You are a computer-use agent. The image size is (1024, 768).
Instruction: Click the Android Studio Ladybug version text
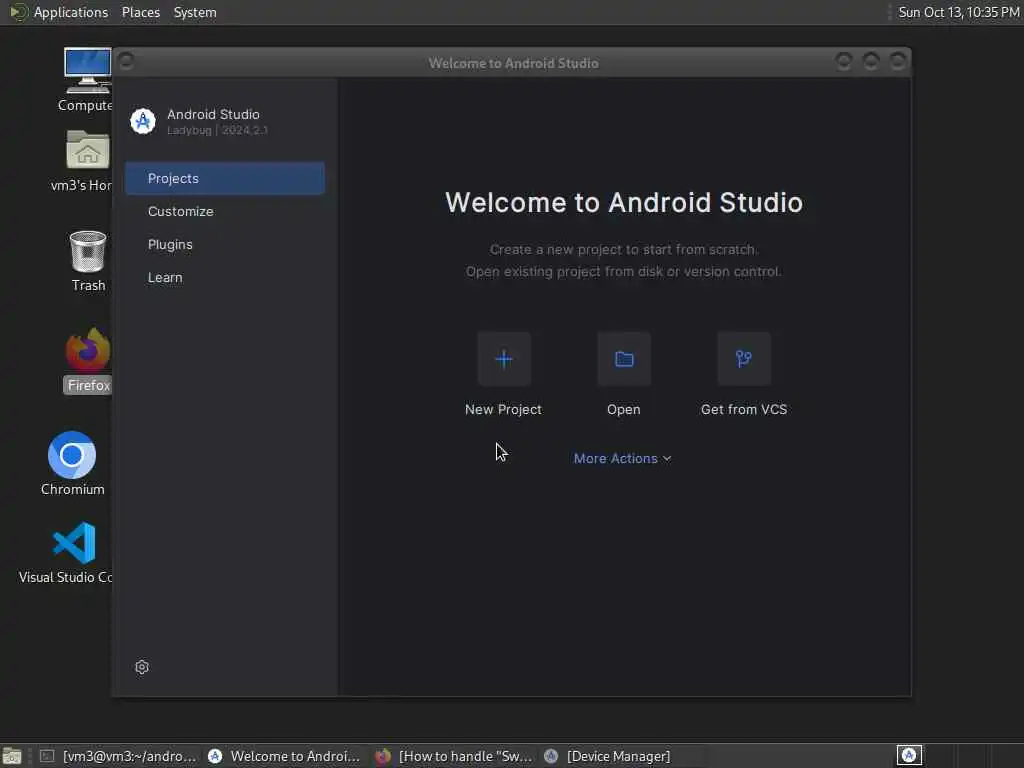pos(217,130)
